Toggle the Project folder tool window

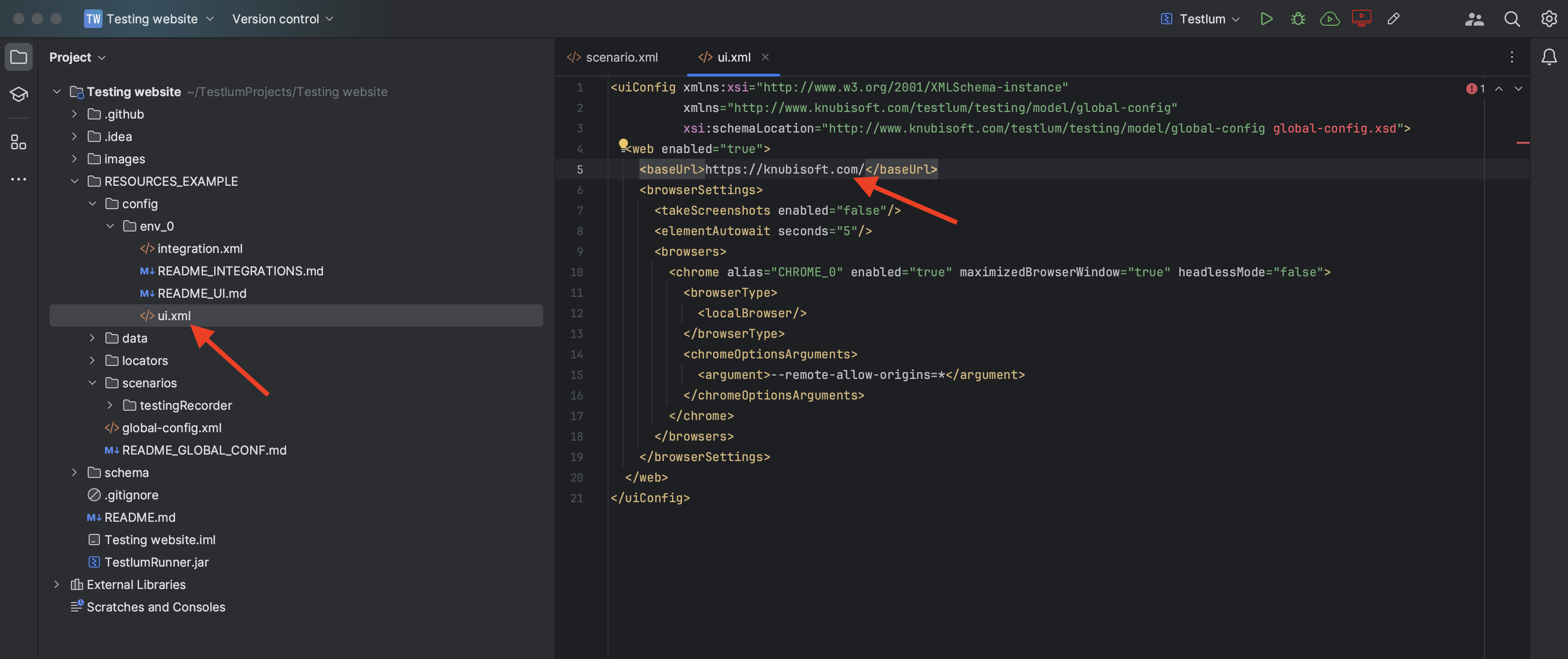tap(19, 57)
